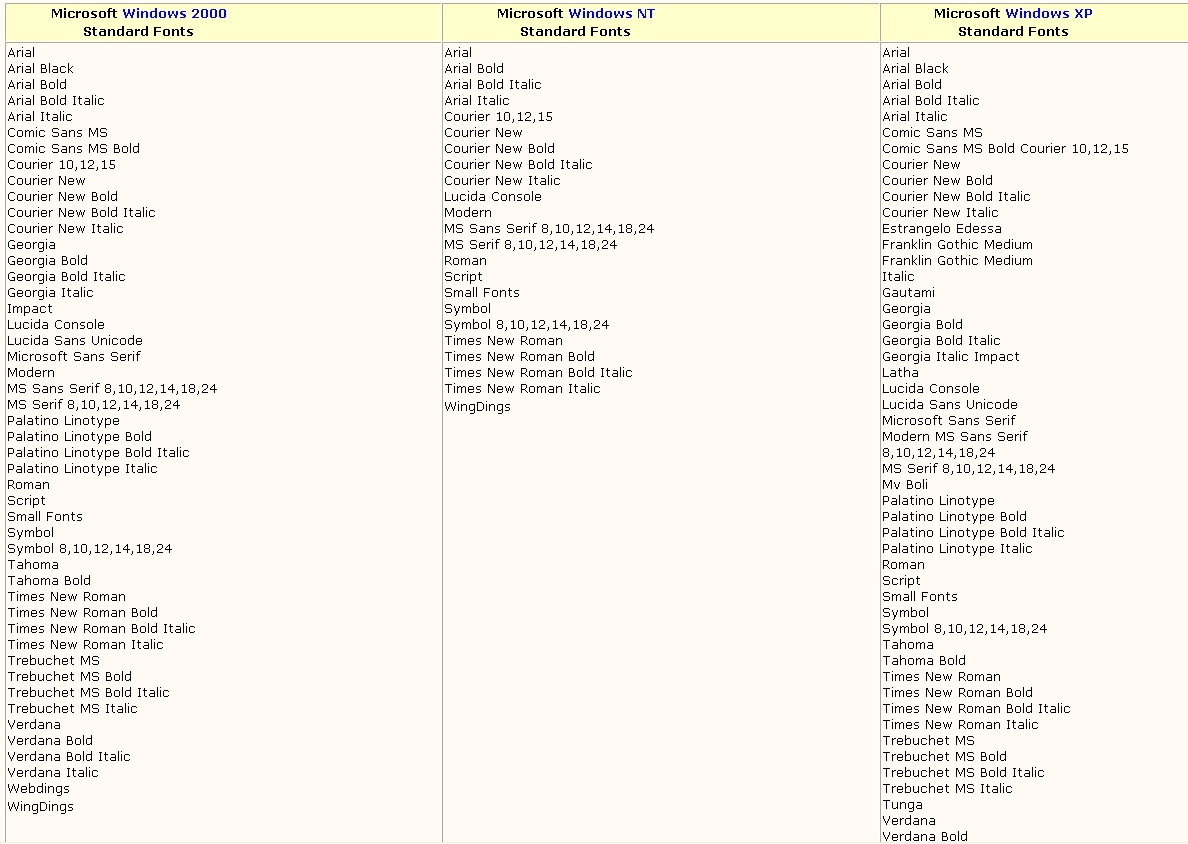Image resolution: width=1188 pixels, height=844 pixels.
Task: Click Modern in the Windows NT column
Action: (x=468, y=213)
